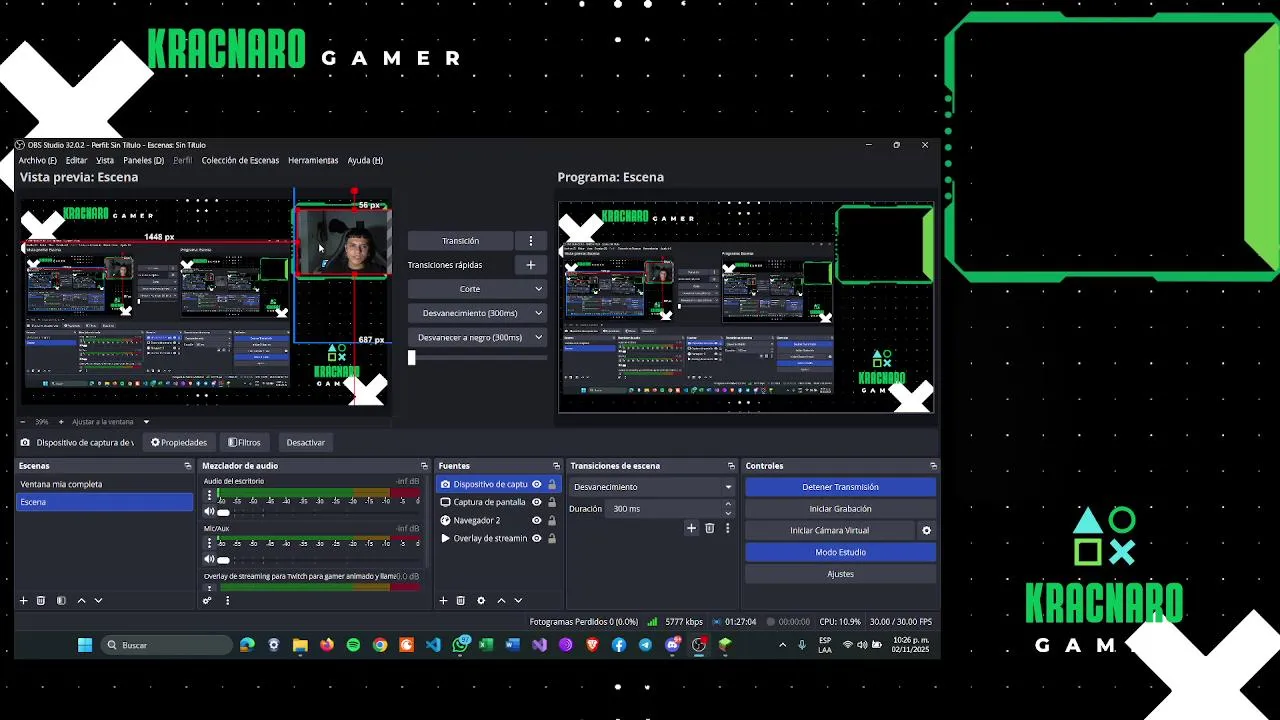
Task: Remove selected scene with trash icon
Action: 41,600
